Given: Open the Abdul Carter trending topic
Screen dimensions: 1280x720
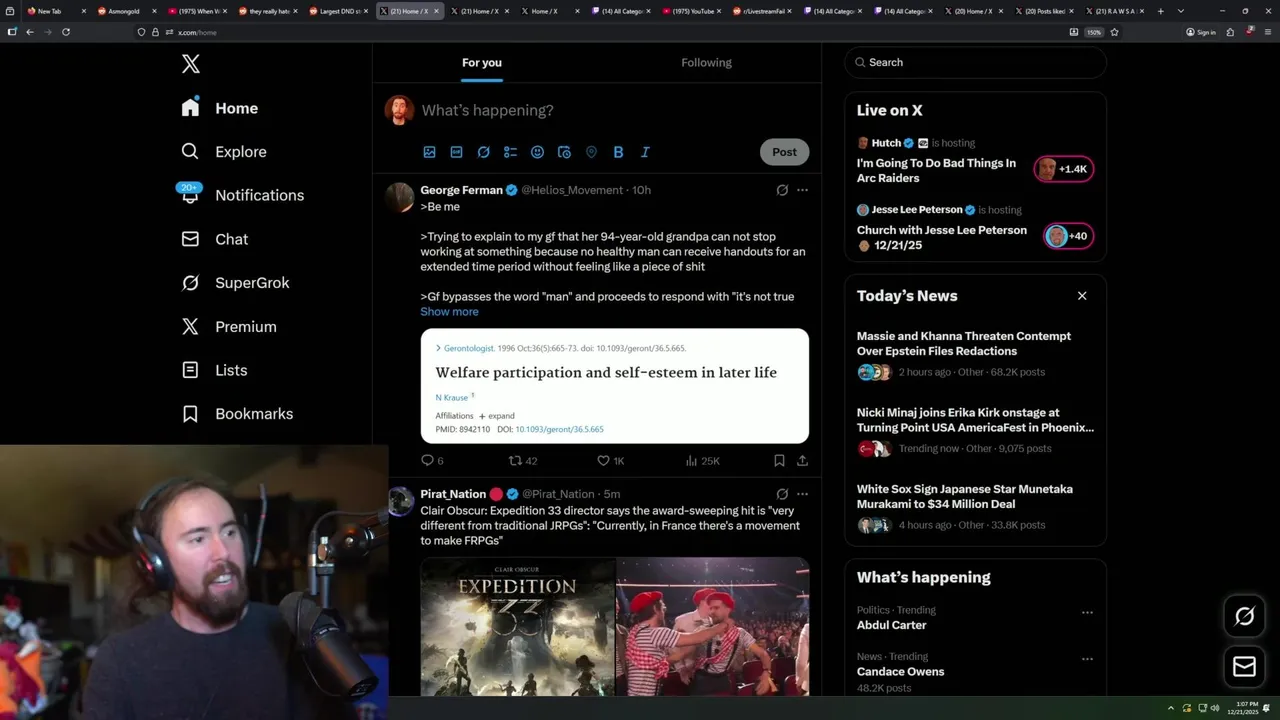Looking at the screenshot, I should [x=891, y=625].
